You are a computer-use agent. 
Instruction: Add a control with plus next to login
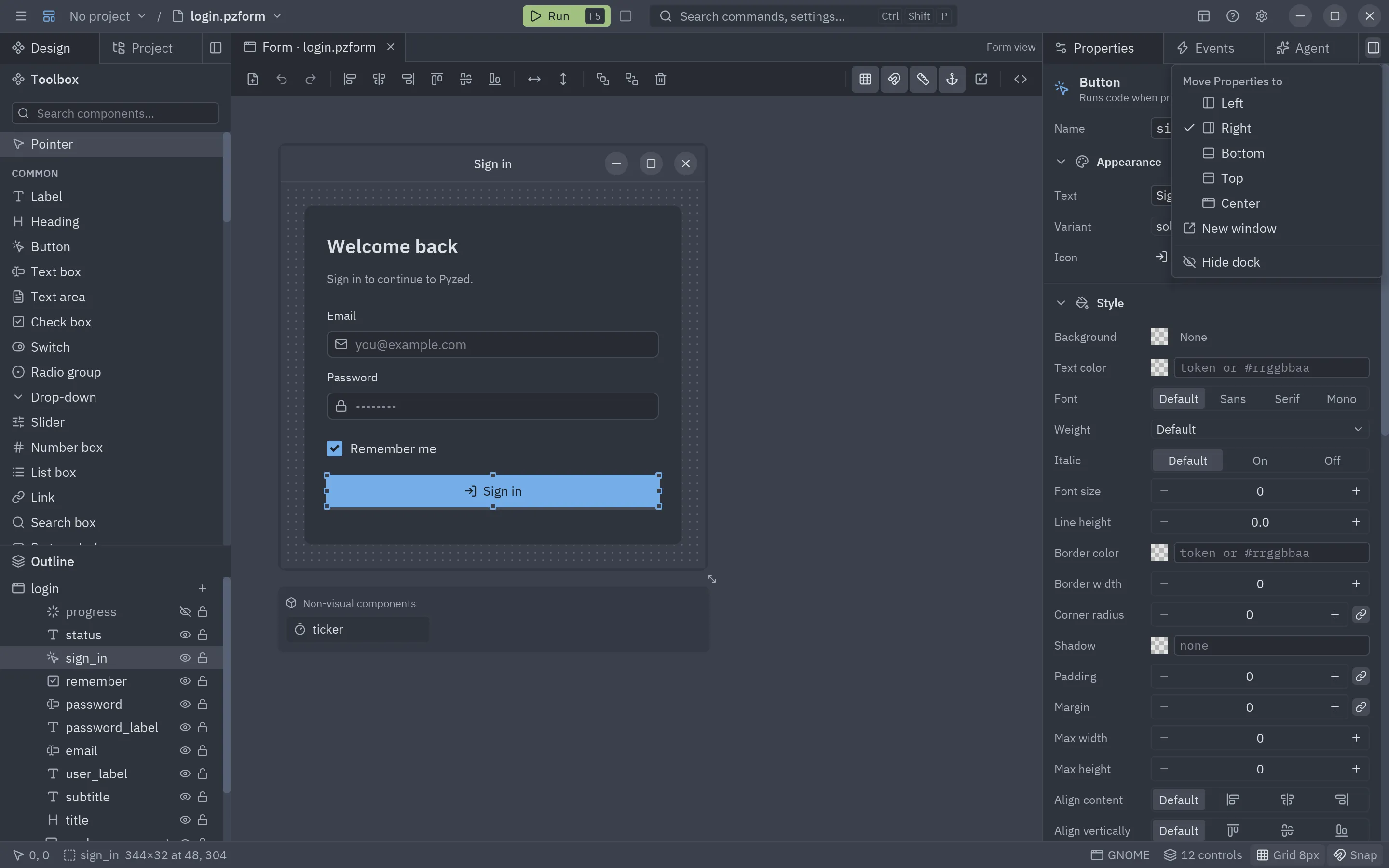point(202,588)
